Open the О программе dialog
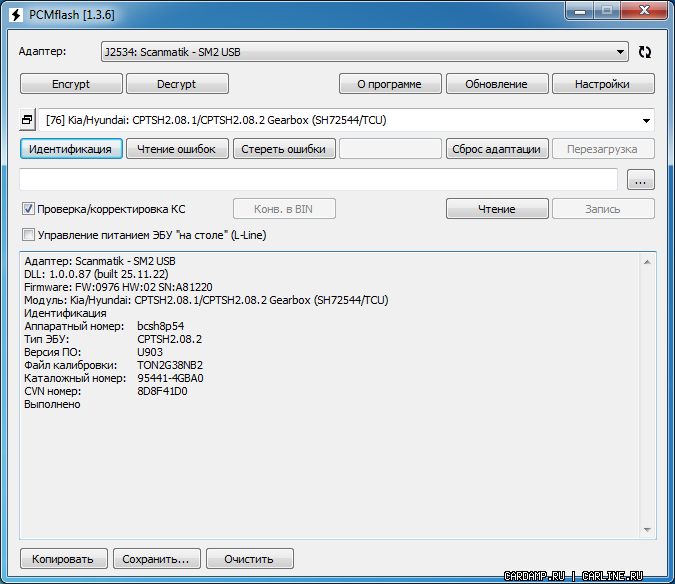Screen dimensions: 675x584 pyautogui.click(x=390, y=84)
